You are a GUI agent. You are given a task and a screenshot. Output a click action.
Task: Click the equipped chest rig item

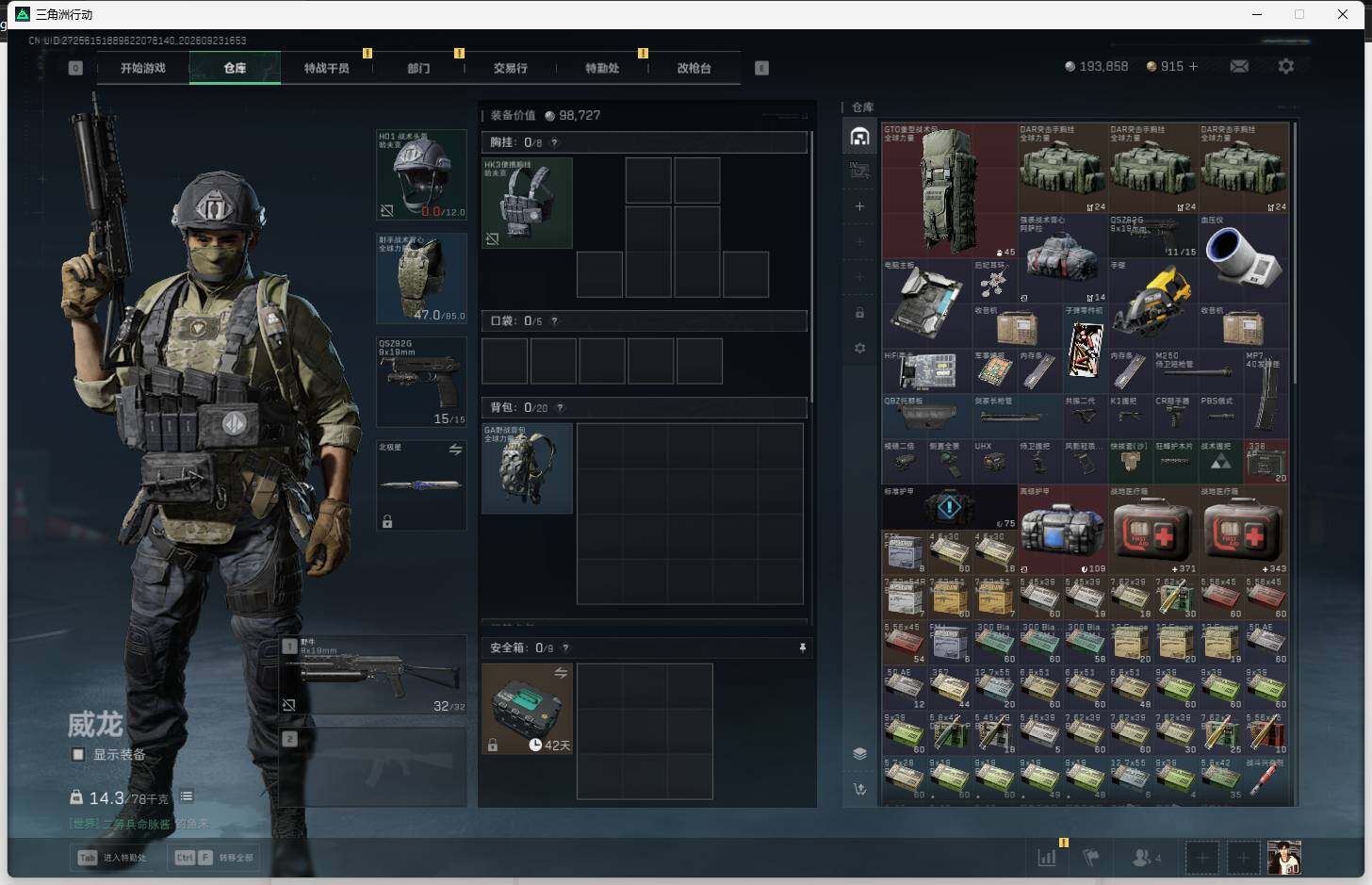tap(527, 203)
